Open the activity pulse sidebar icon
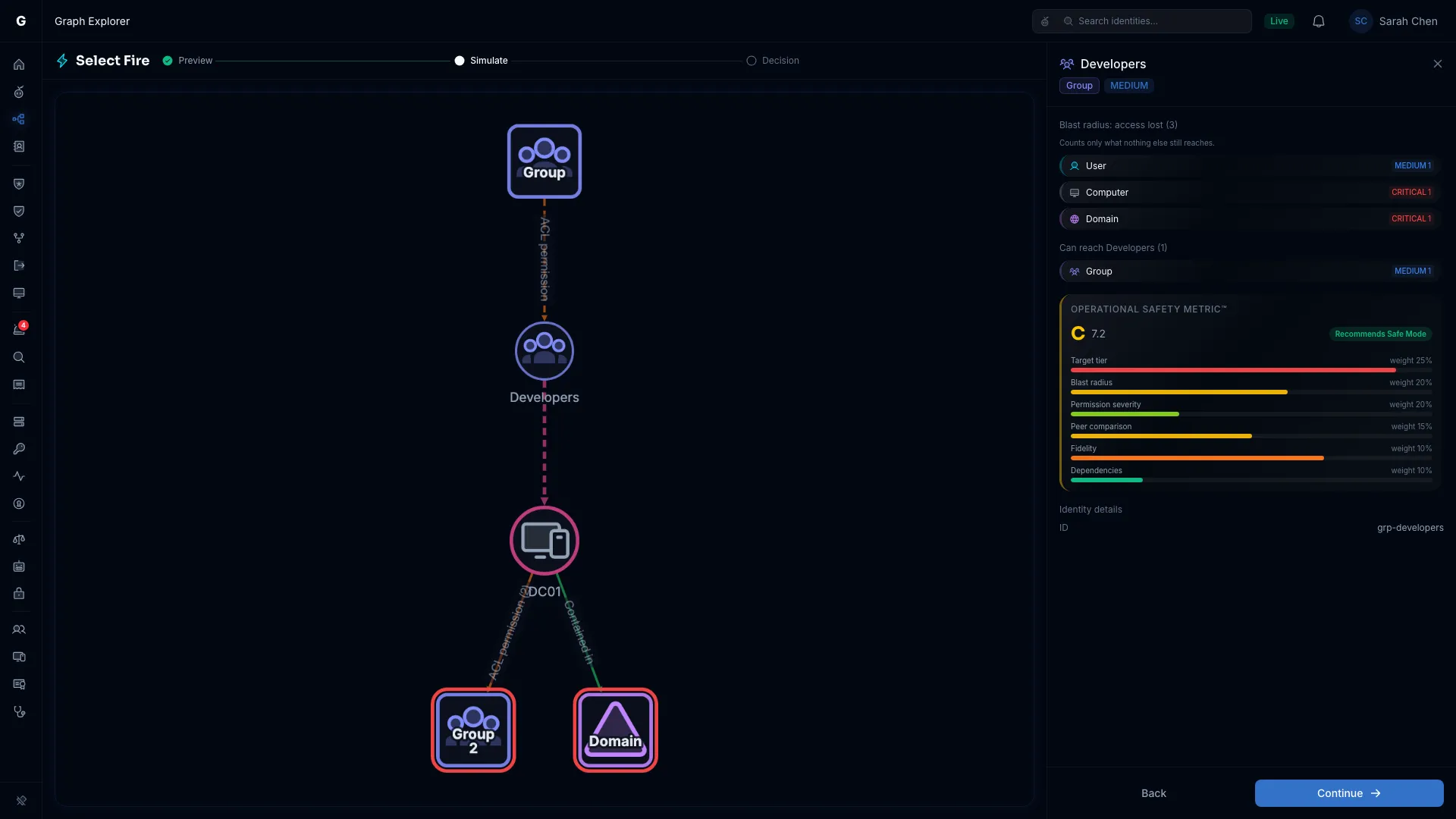Image resolution: width=1456 pixels, height=819 pixels. coord(19,476)
